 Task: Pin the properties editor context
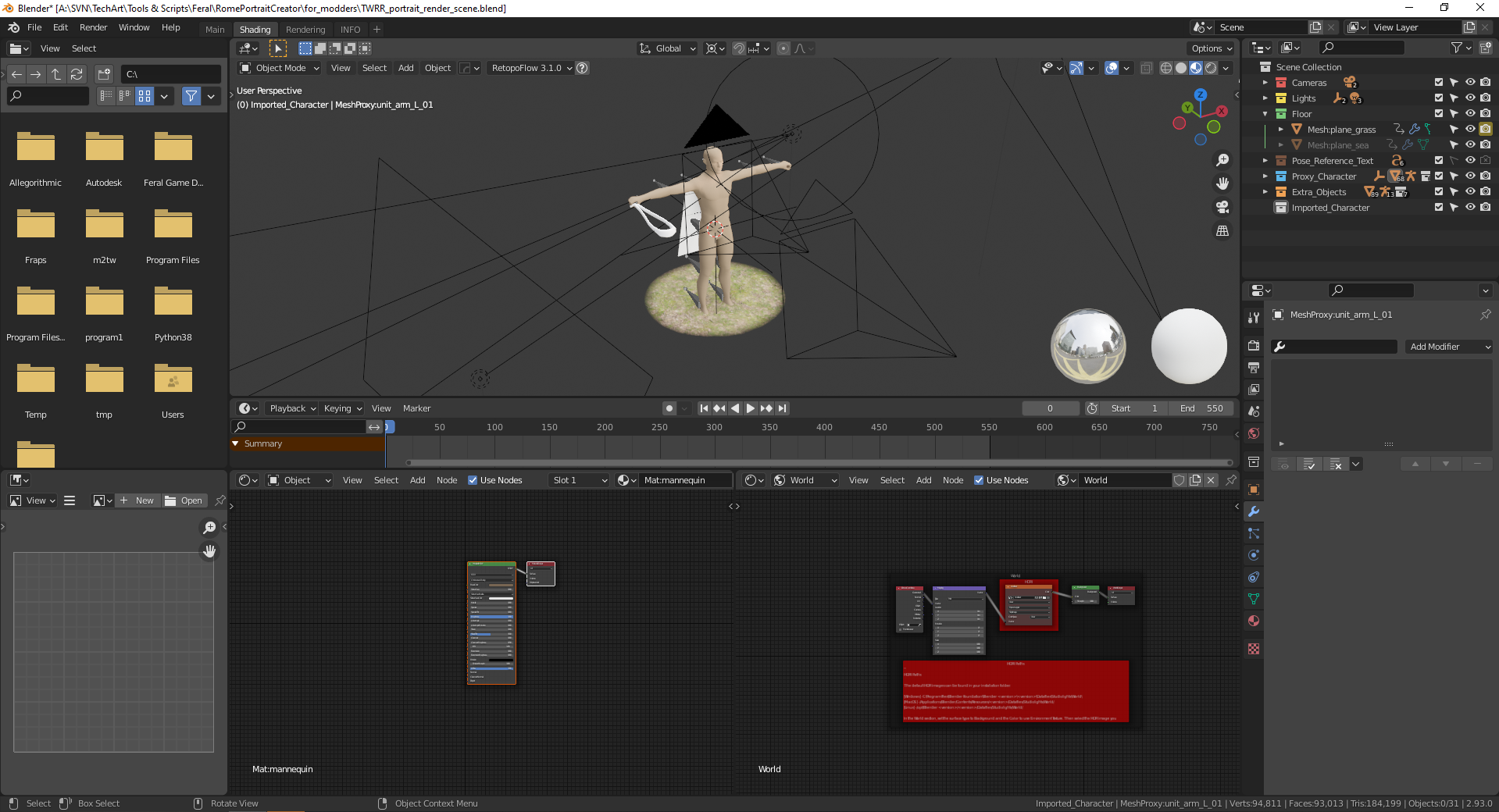(x=1486, y=315)
